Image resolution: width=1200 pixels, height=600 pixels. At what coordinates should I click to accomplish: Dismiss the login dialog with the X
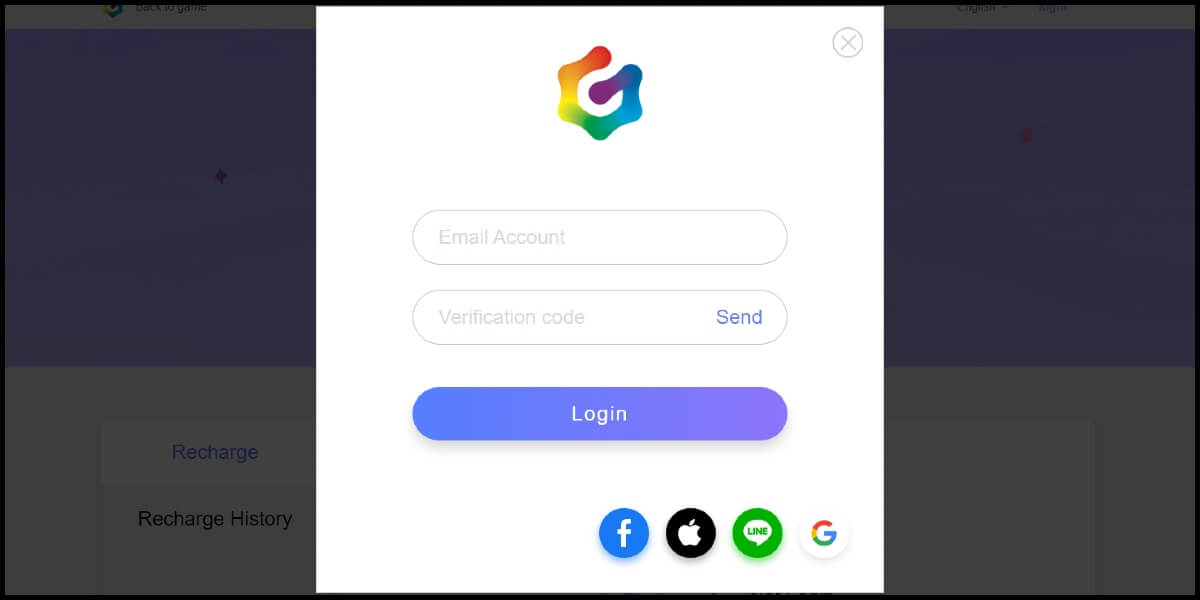point(848,42)
